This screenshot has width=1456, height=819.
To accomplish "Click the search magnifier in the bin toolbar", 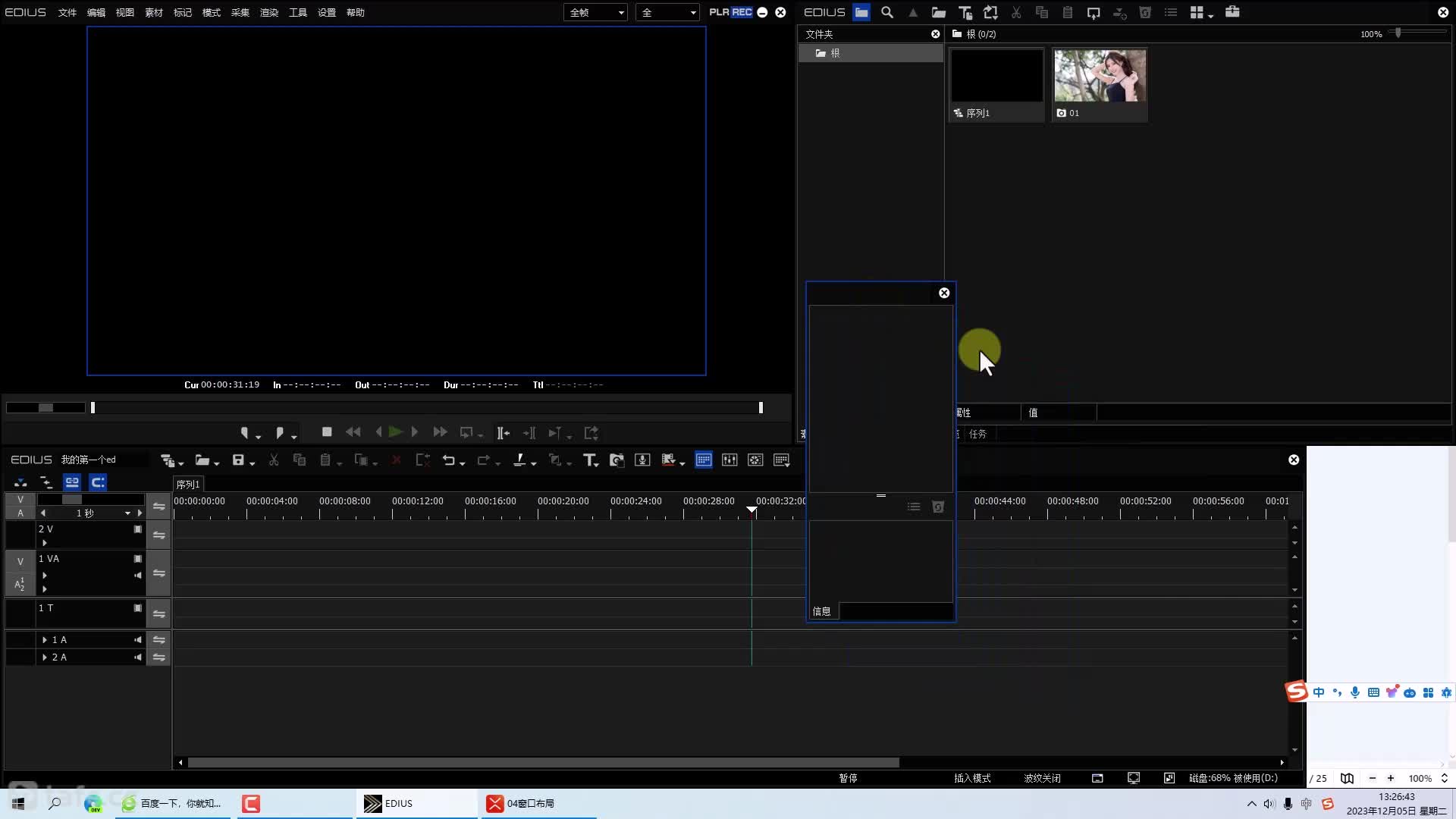I will 887,12.
